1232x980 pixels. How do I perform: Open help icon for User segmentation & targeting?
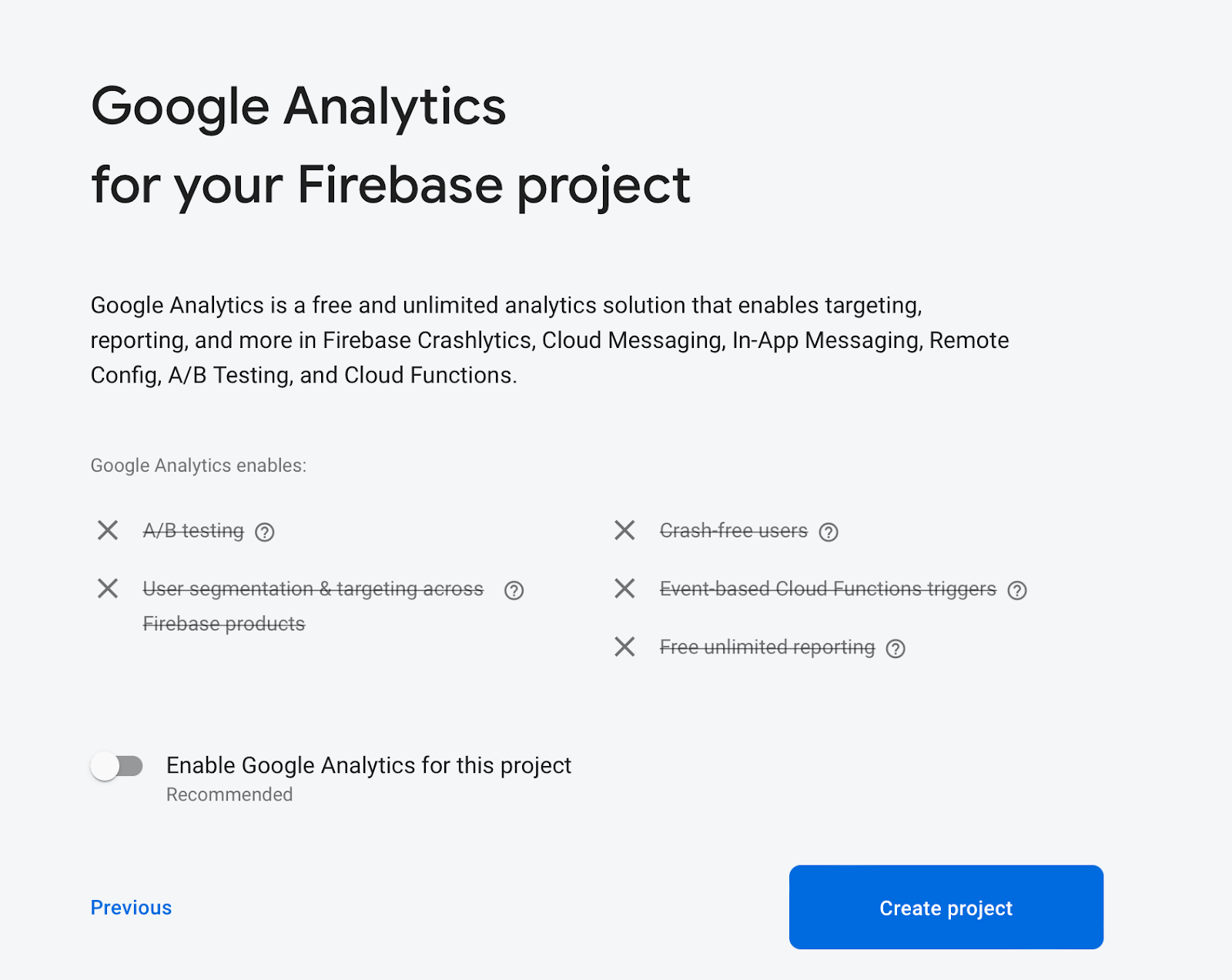(514, 590)
